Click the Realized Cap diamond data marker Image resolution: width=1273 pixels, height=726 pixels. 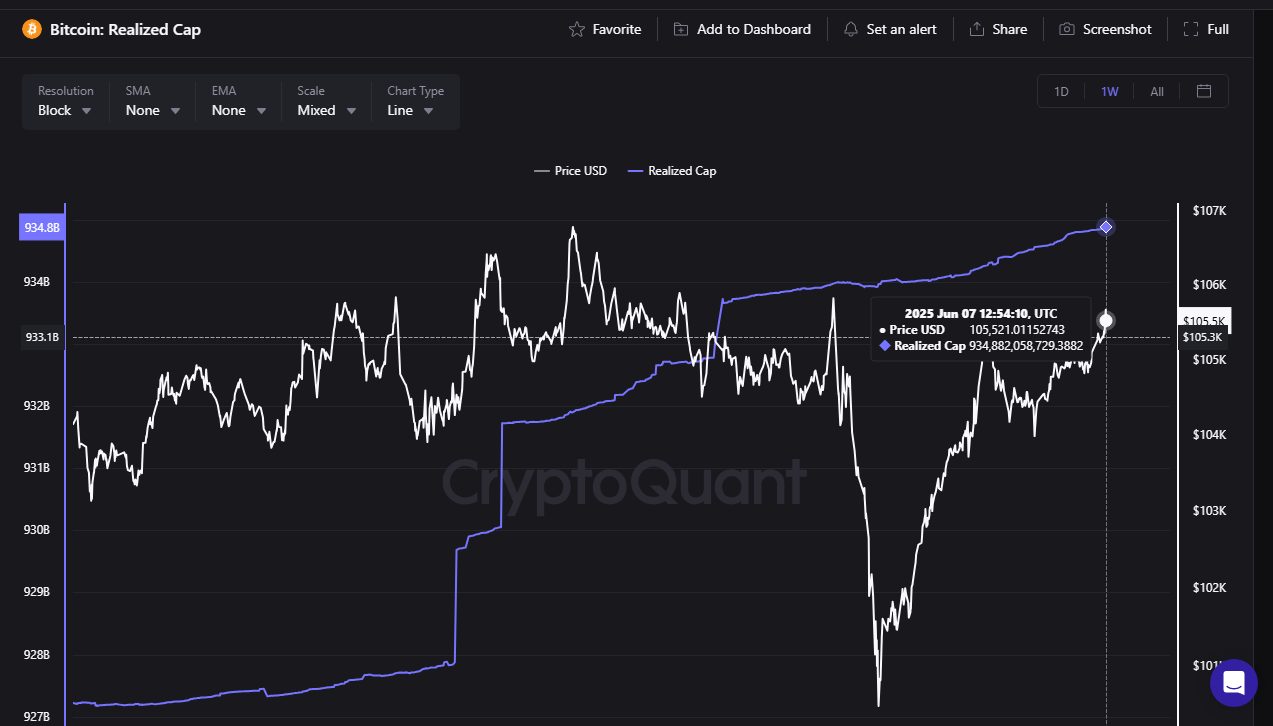pyautogui.click(x=1105, y=227)
